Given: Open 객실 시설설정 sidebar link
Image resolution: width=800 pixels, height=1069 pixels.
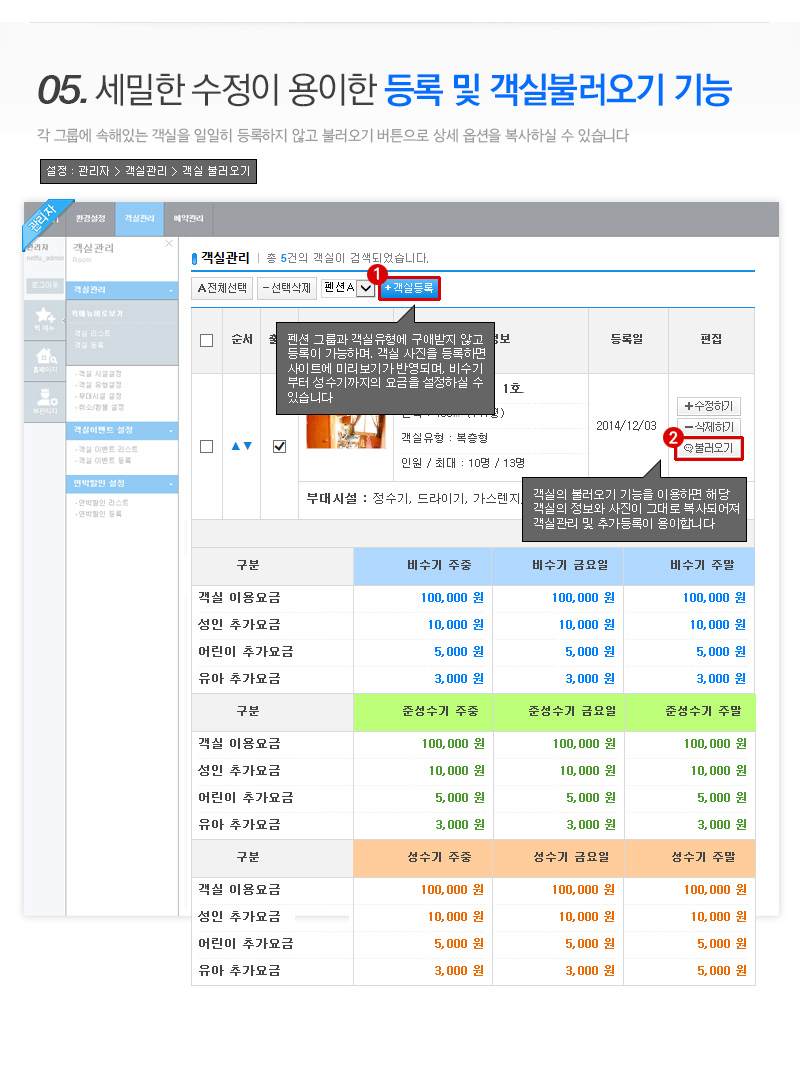Looking at the screenshot, I should 99,374.
